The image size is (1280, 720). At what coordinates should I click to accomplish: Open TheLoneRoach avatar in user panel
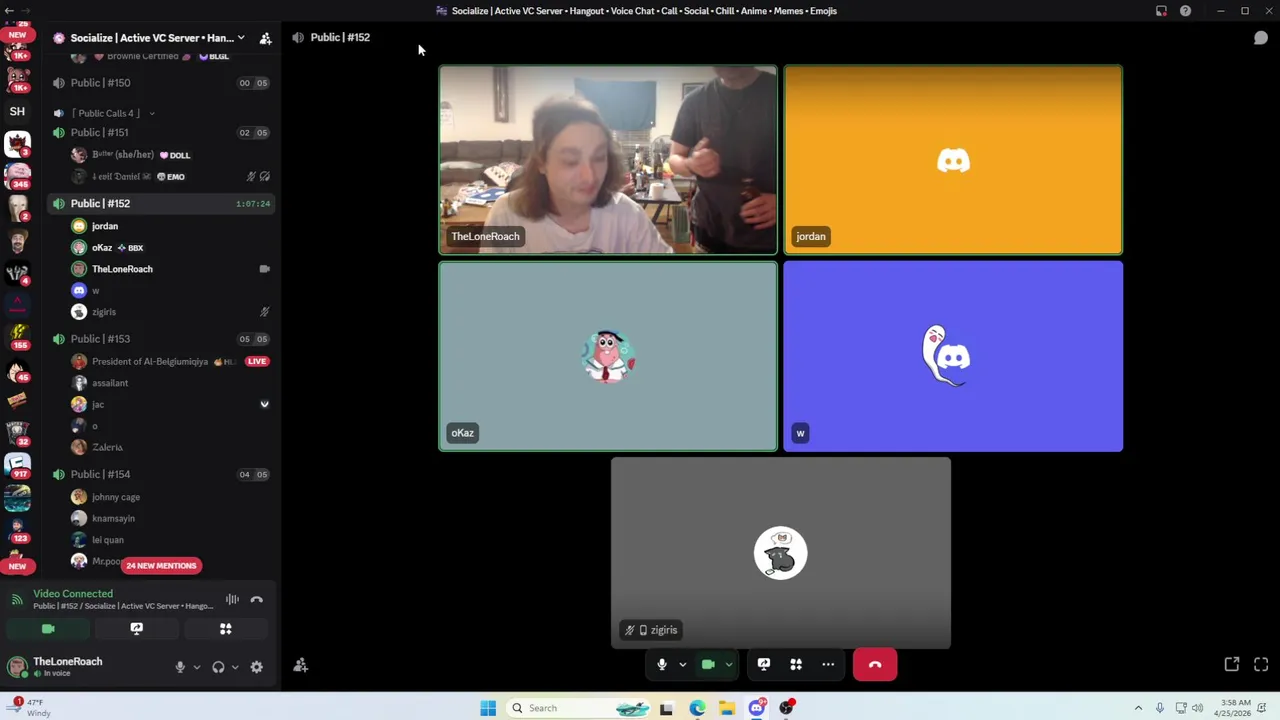tap(17, 667)
